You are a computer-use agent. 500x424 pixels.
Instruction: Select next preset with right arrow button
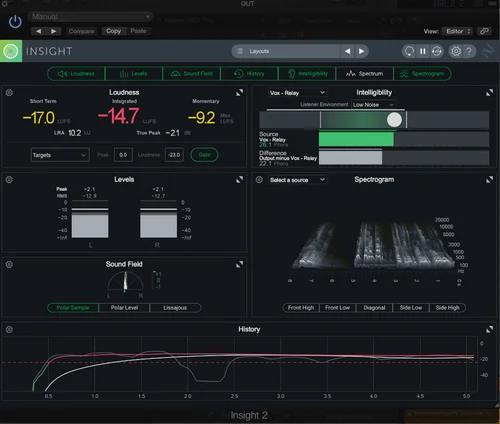coord(53,31)
